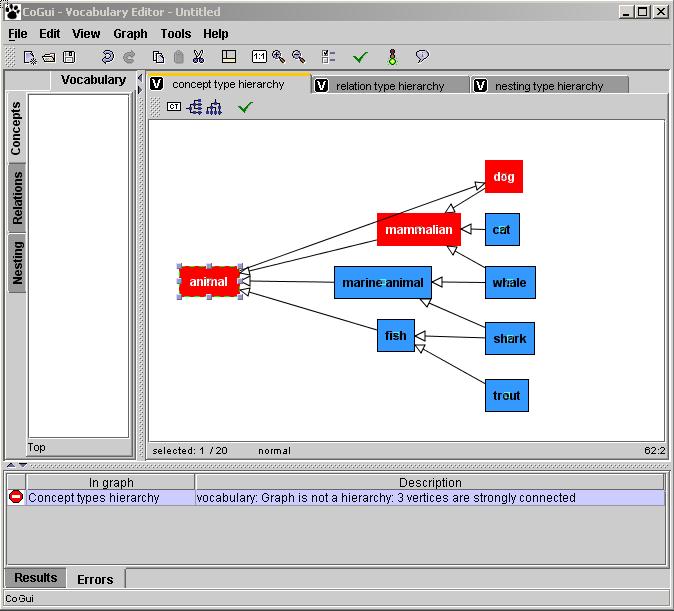Image resolution: width=674 pixels, height=611 pixels.
Task: Click the traffic light icon
Action: click(x=392, y=57)
